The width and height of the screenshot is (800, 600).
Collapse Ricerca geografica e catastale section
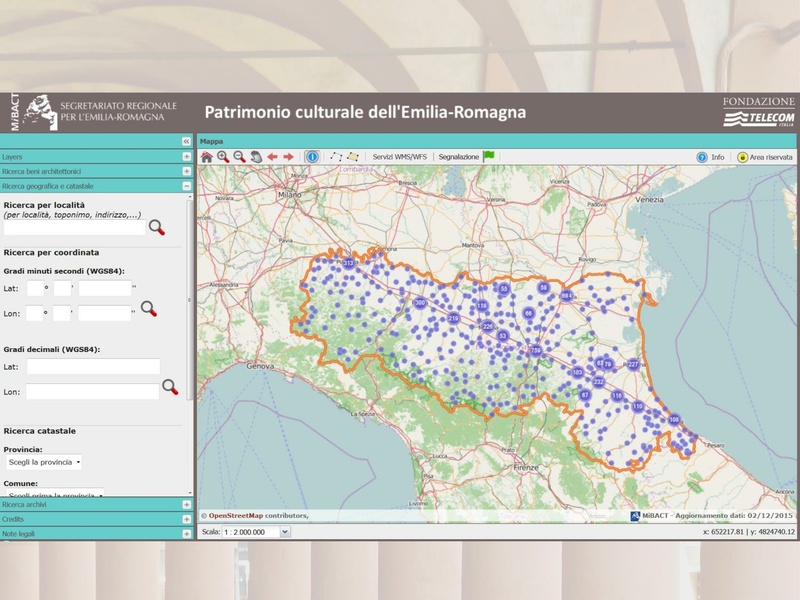186,186
